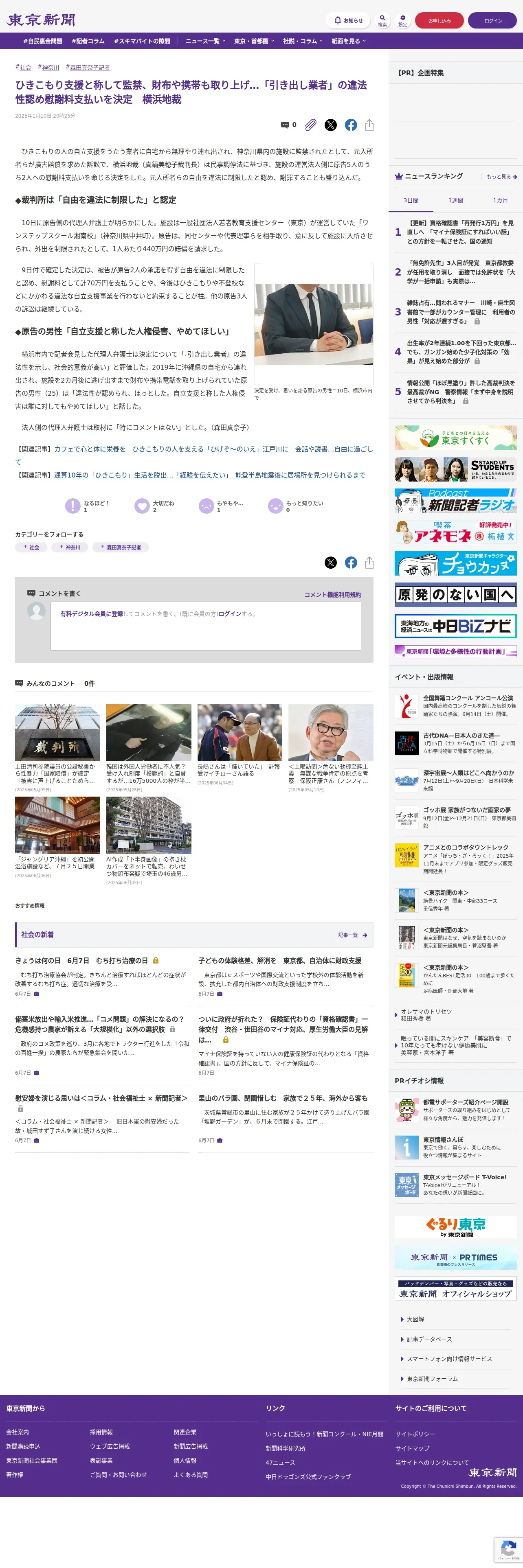
Task: Follow the 社会 category
Action: pyautogui.click(x=31, y=547)
